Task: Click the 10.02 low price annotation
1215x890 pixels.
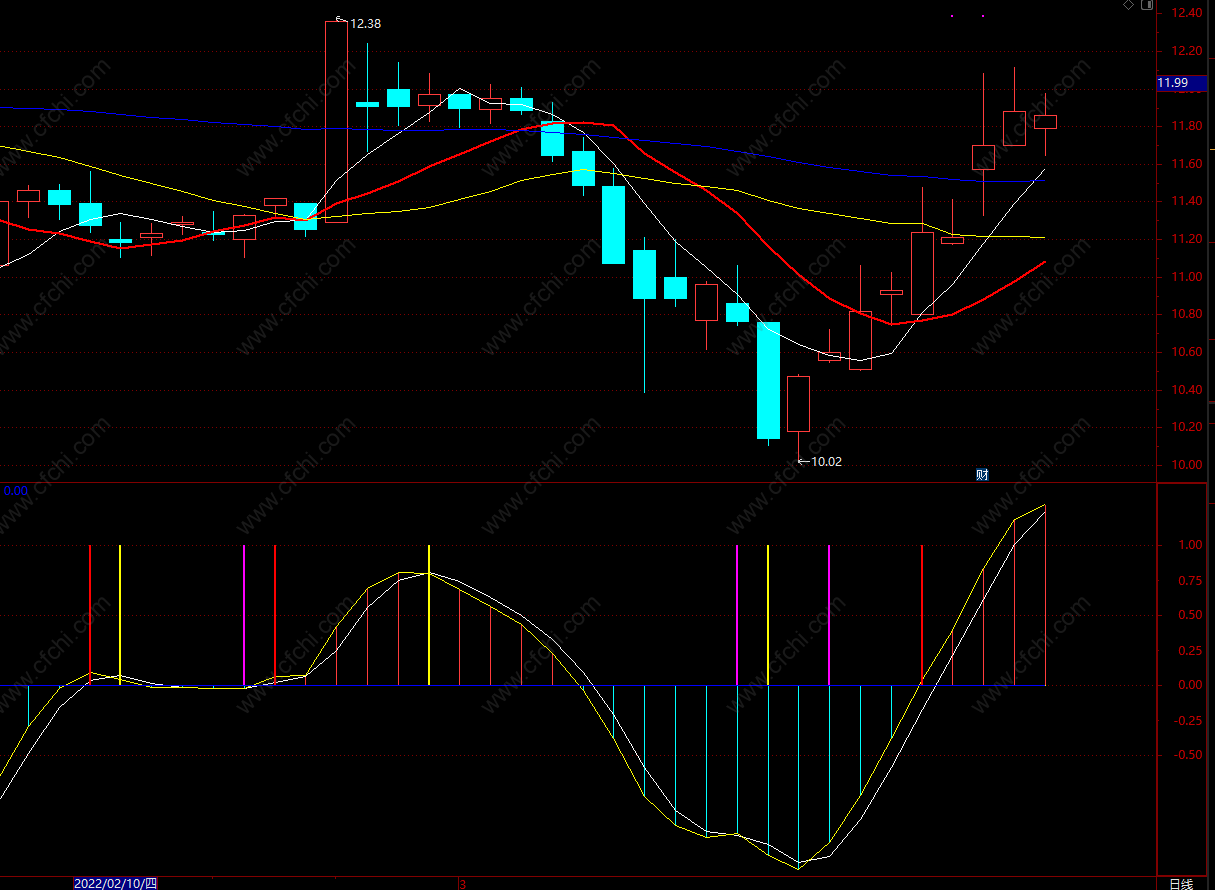Action: (826, 461)
